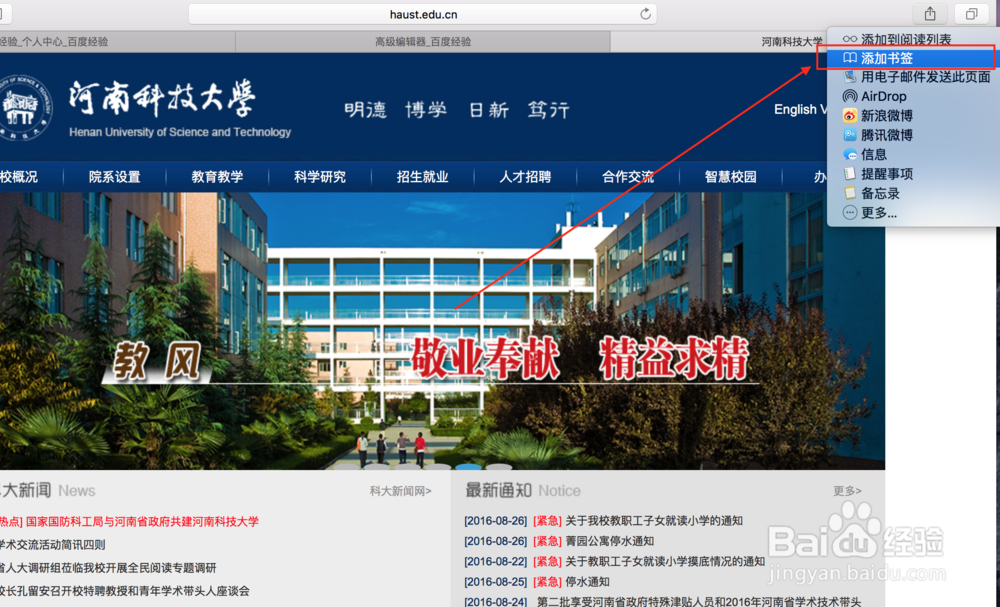Open news about 全民阅读专题调研
The height and width of the screenshot is (607, 1000).
[x=108, y=567]
